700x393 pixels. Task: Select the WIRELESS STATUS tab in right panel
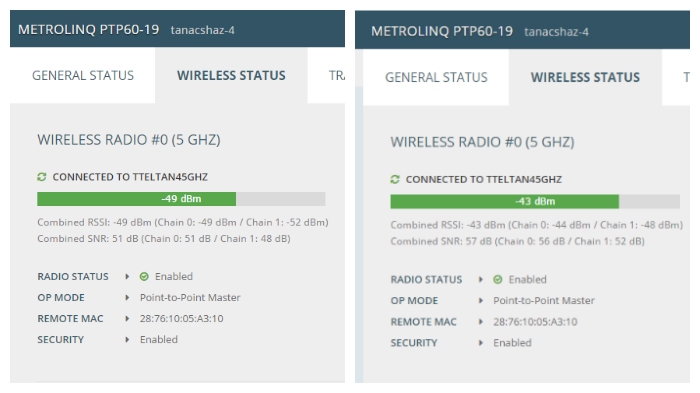coord(585,78)
